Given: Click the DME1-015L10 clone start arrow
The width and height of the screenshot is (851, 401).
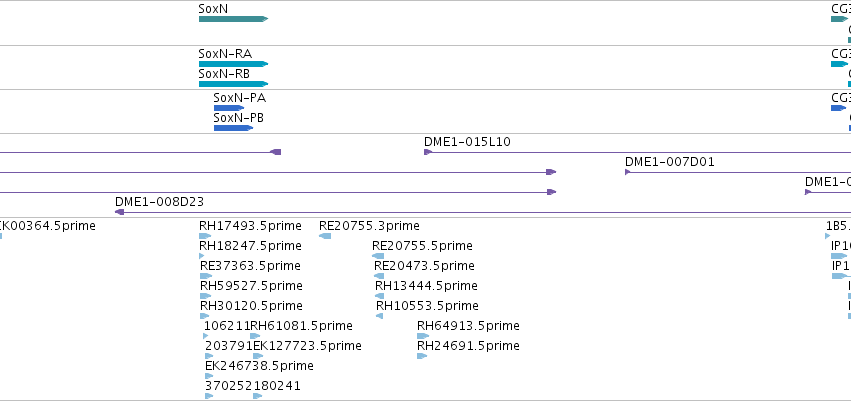Looking at the screenshot, I should (x=428, y=152).
